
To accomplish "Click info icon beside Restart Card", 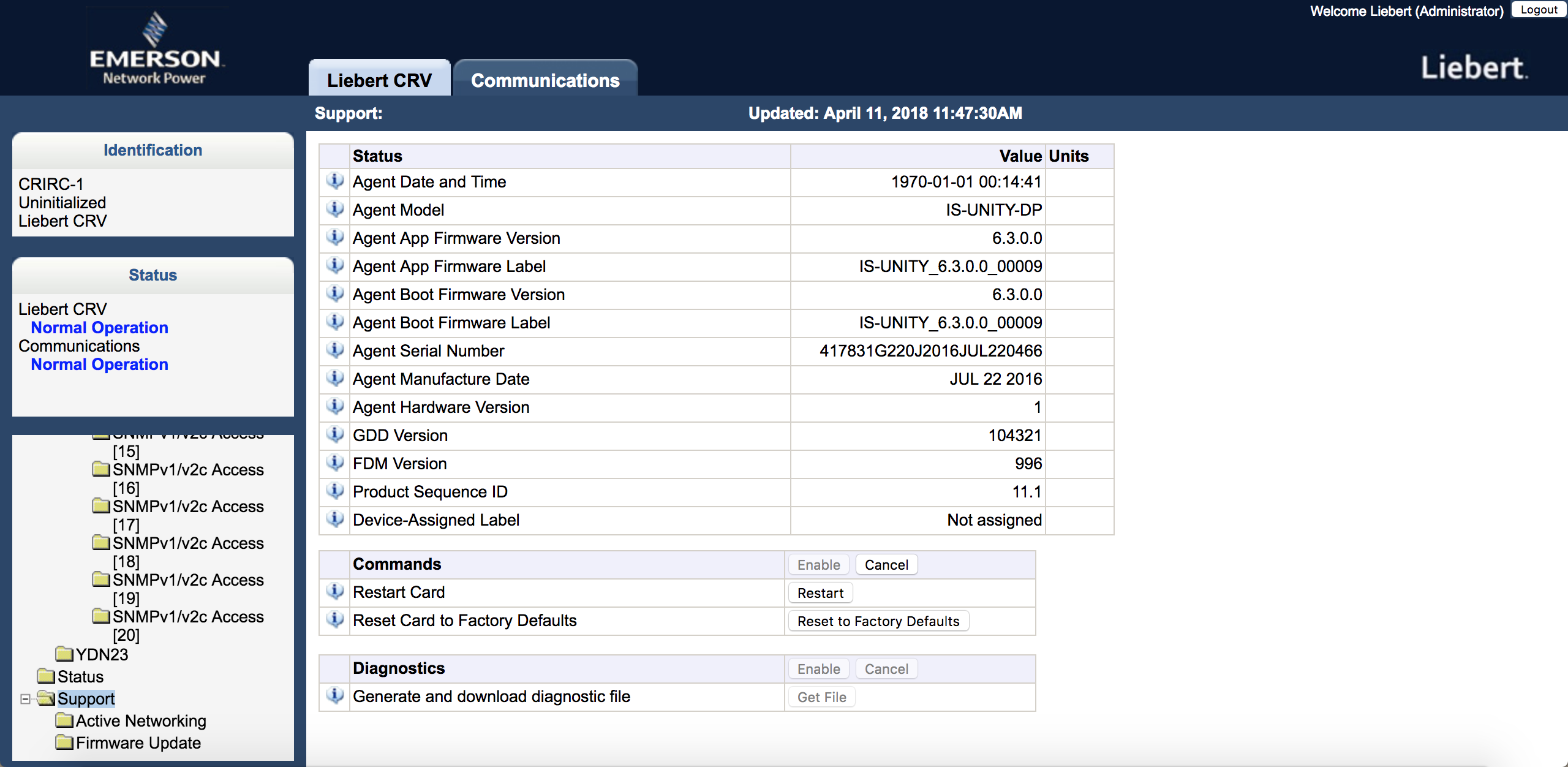I will coord(334,592).
